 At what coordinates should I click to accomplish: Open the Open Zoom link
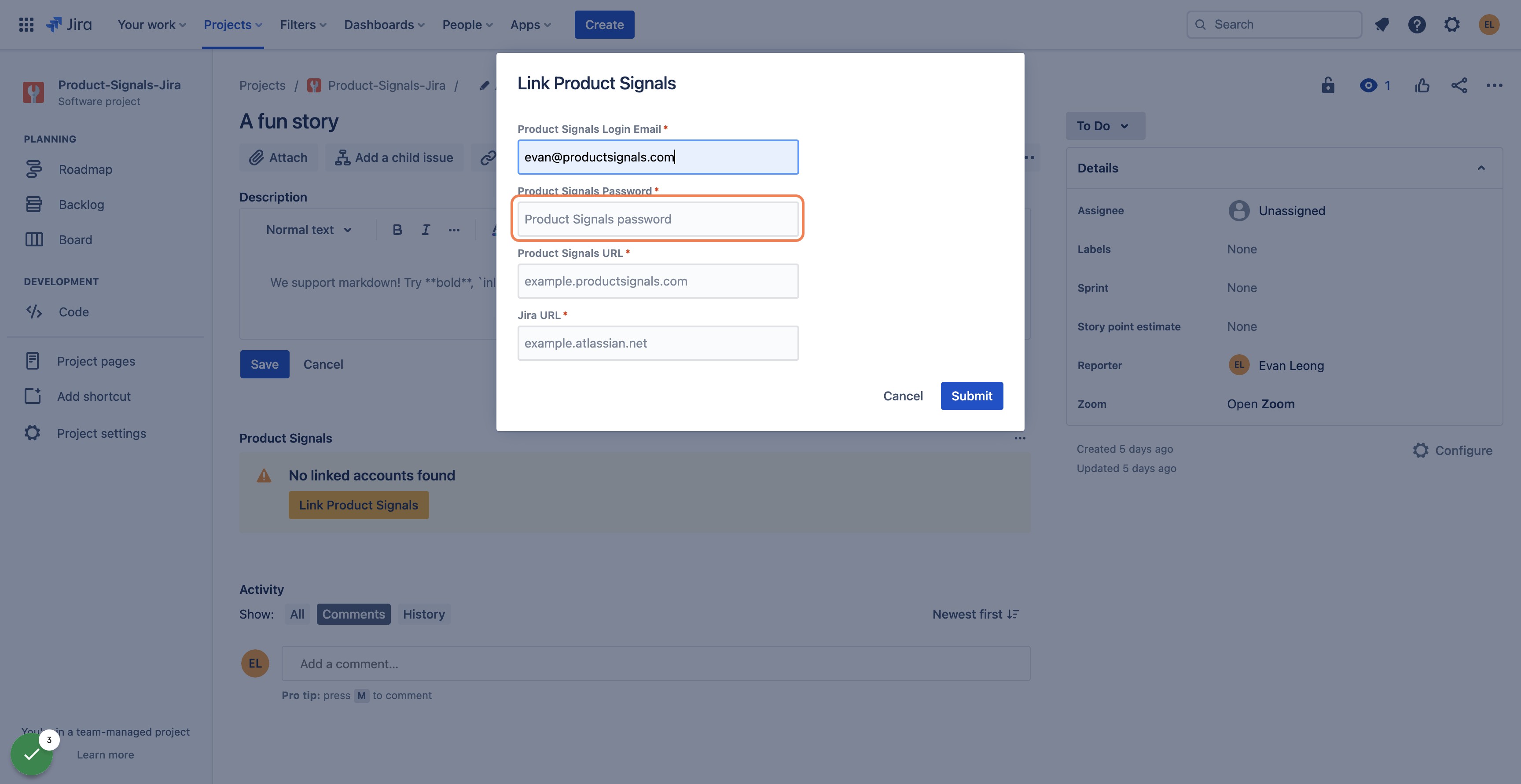click(1260, 404)
